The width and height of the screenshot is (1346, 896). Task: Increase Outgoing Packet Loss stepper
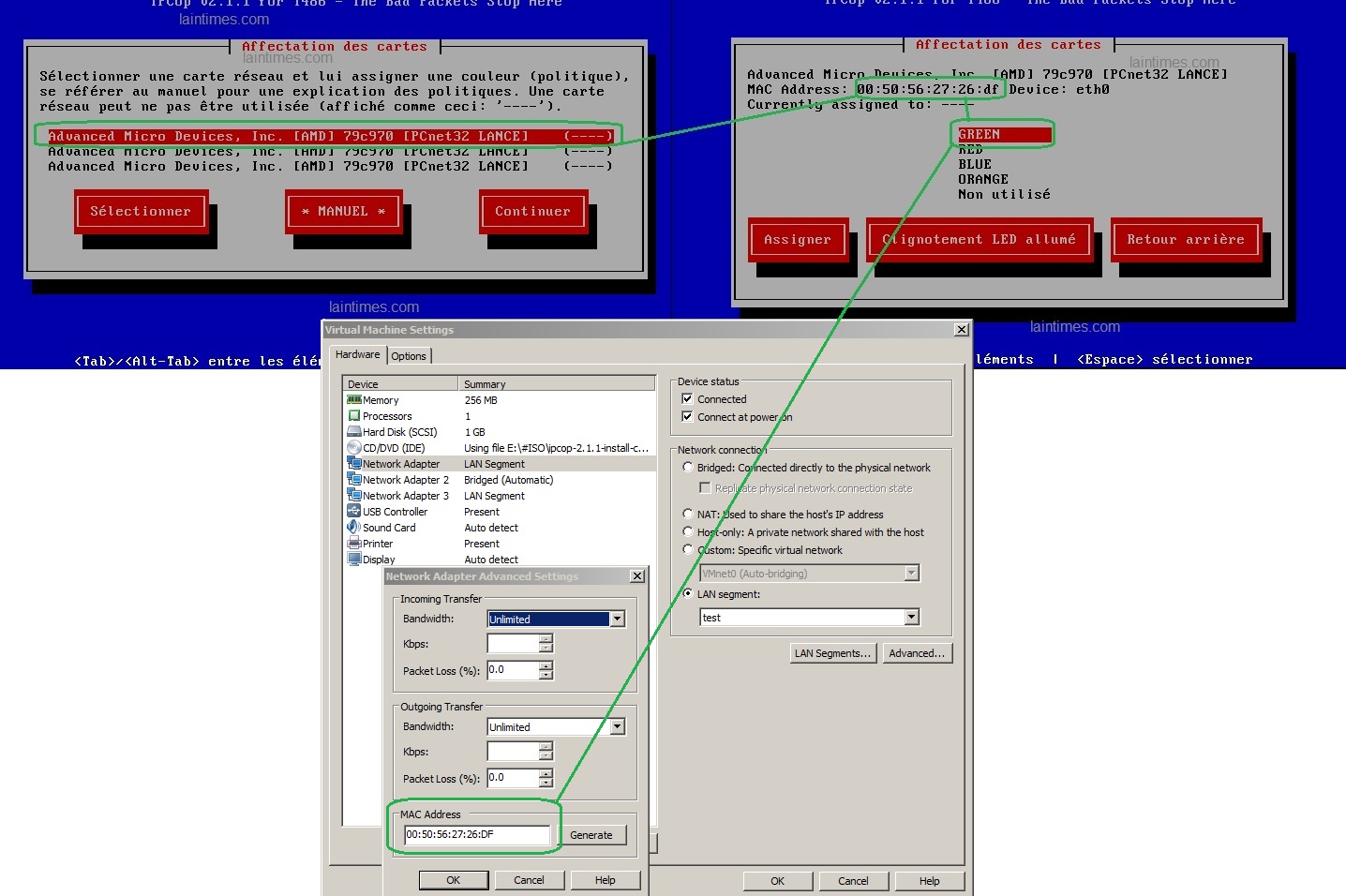(x=546, y=773)
